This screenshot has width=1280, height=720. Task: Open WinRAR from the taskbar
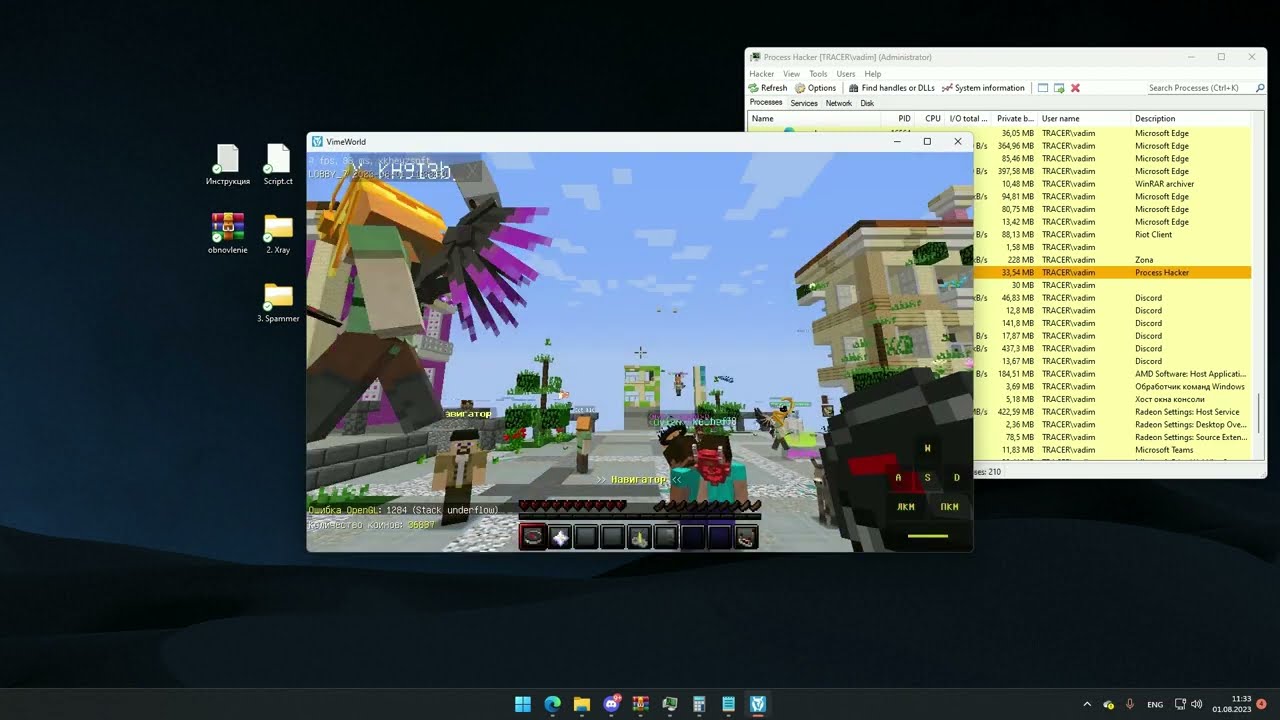pyautogui.click(x=640, y=704)
